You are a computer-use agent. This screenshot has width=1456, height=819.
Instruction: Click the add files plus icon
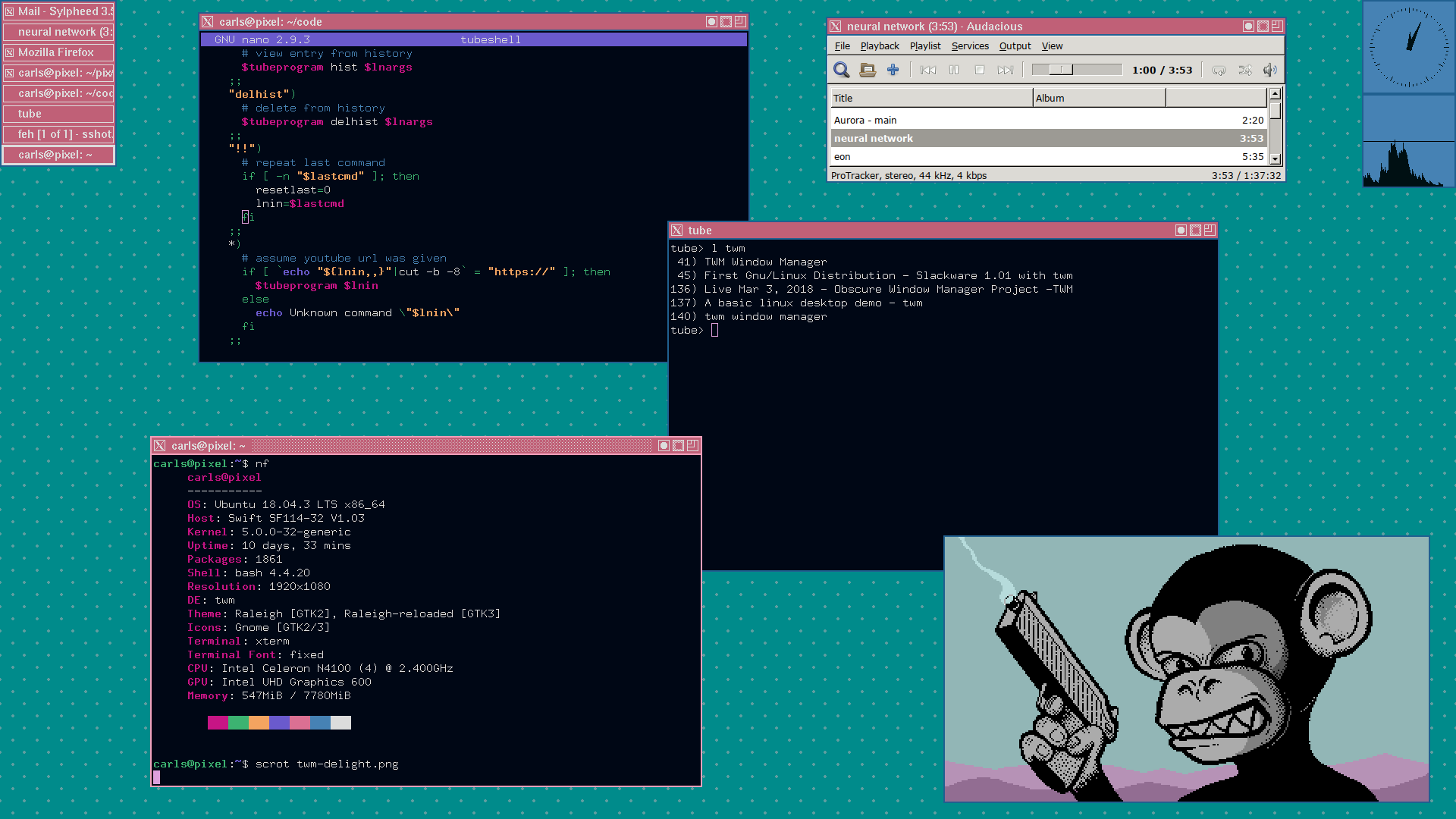tap(893, 70)
